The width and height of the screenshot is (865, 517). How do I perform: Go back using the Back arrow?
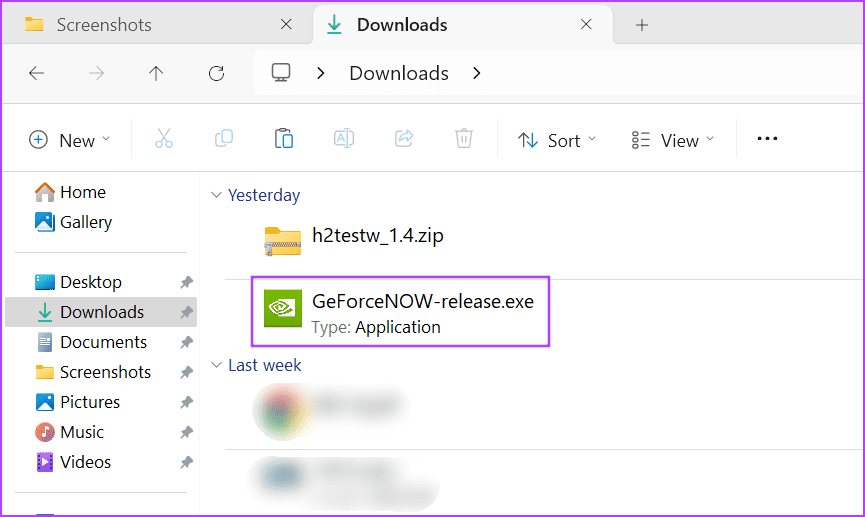36,73
